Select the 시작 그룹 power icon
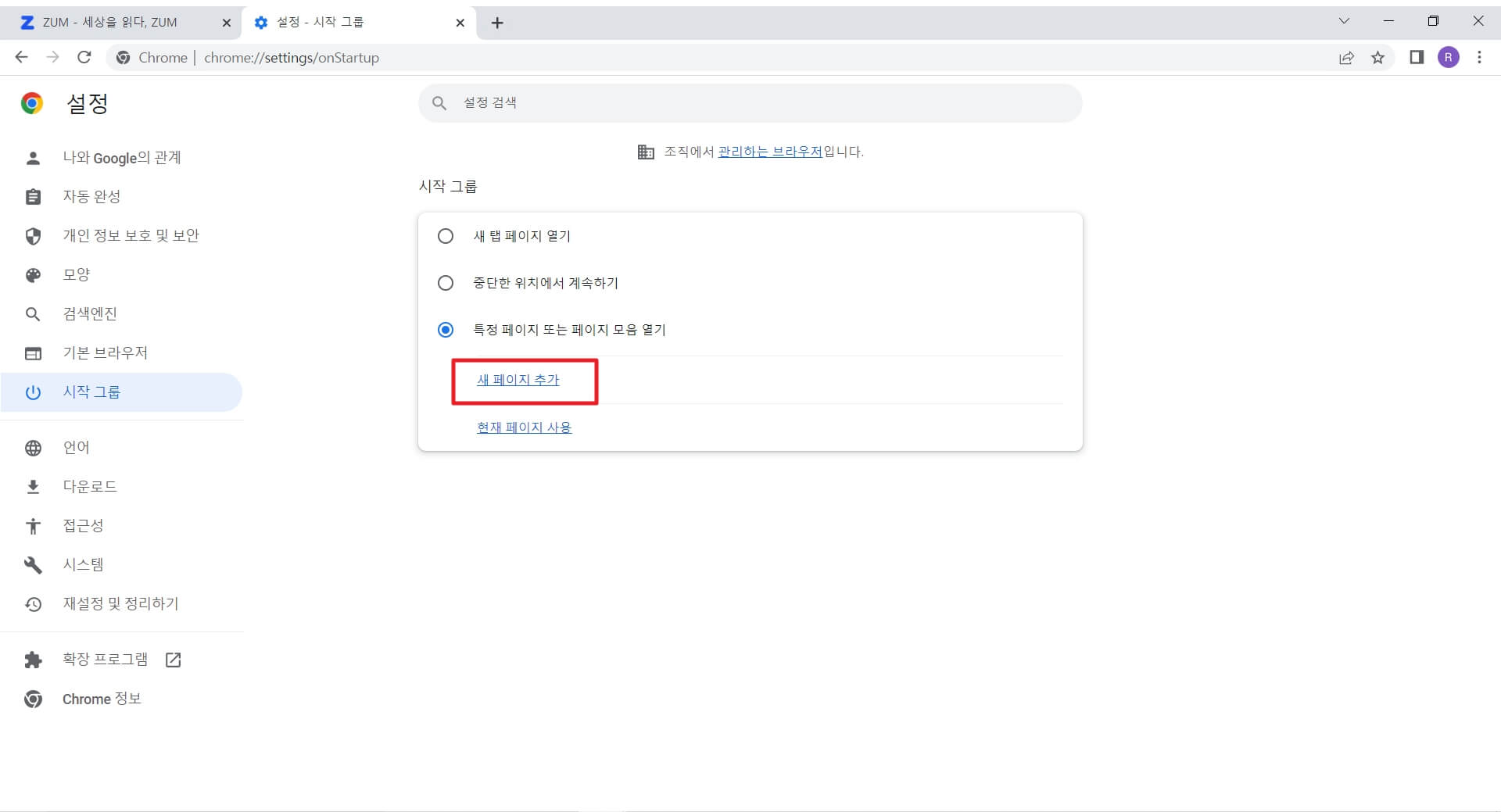 [34, 392]
